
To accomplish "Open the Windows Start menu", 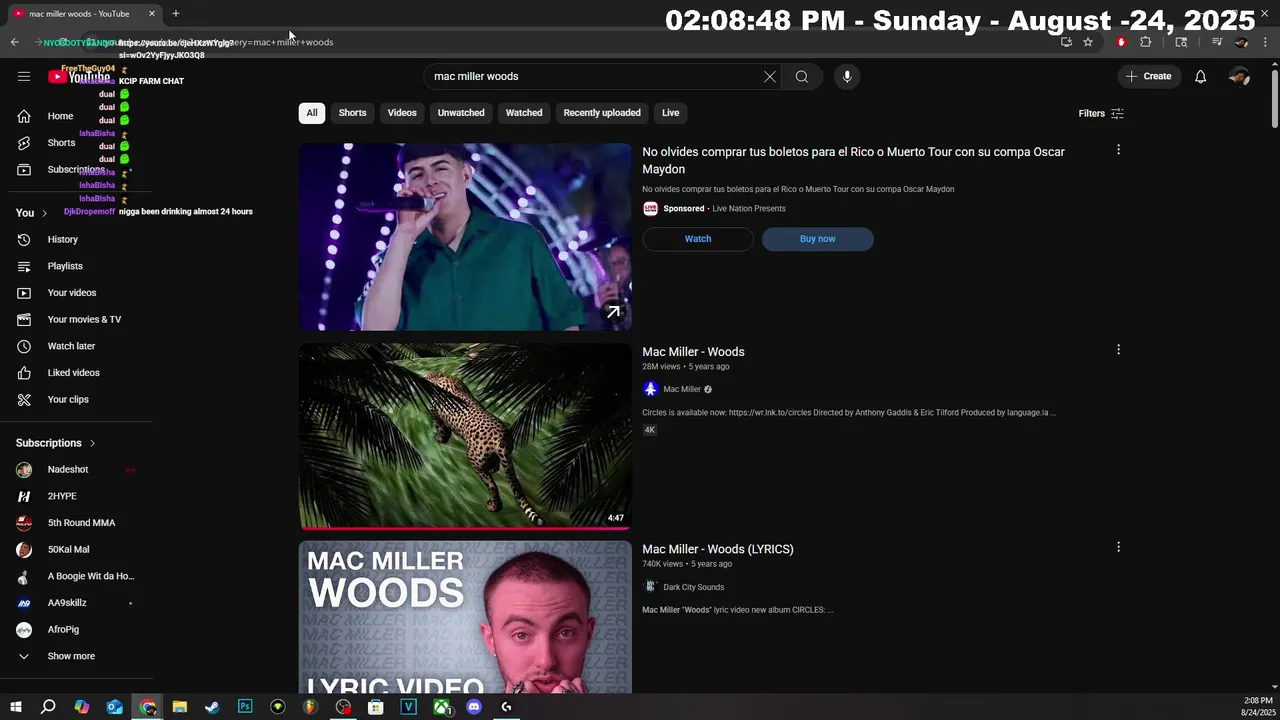I will click(16, 707).
